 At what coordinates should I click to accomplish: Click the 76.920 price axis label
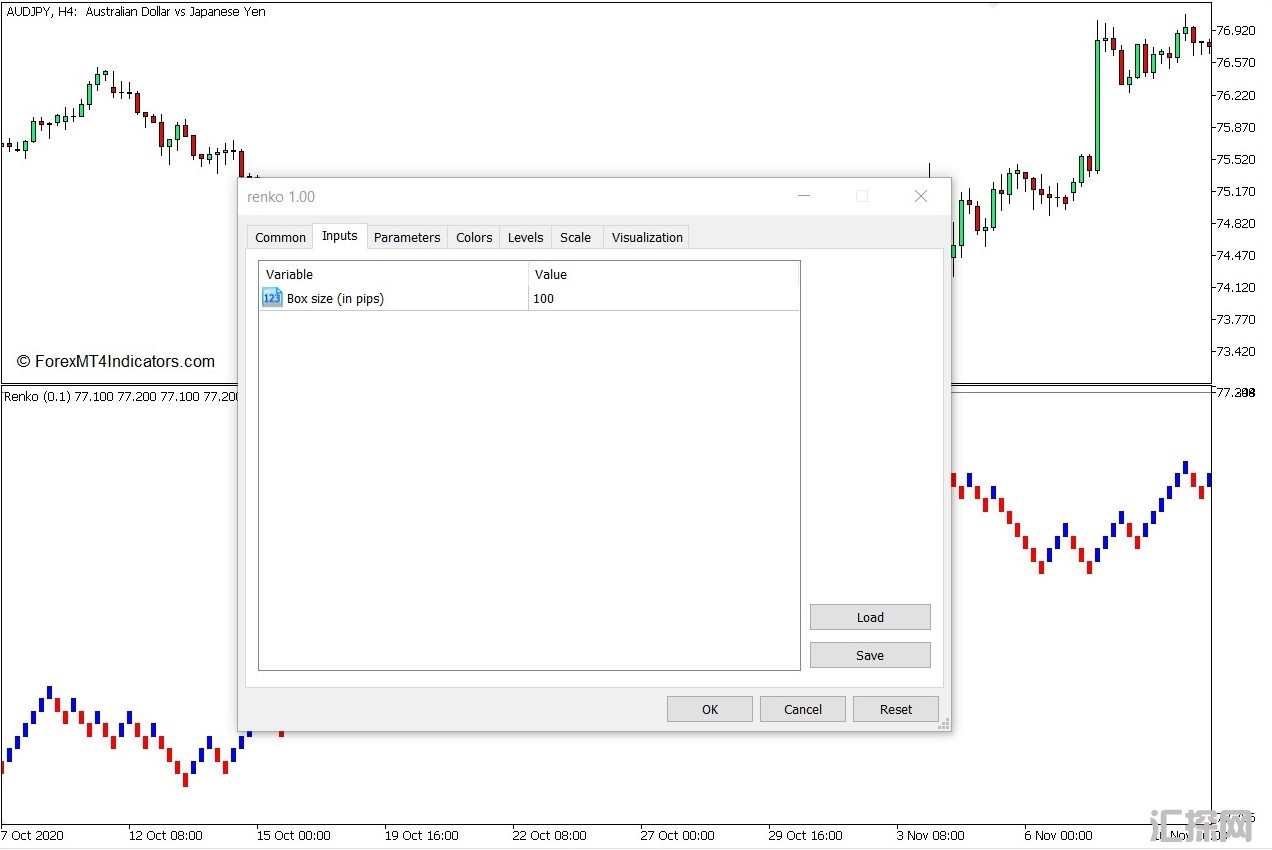1235,31
